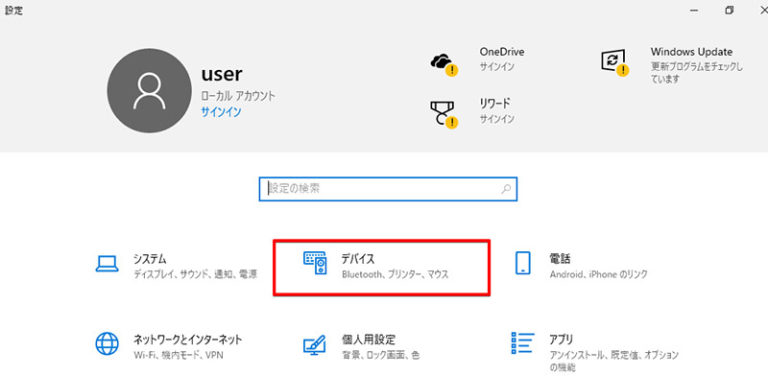
Task: Click the text 'Android、iPhone のリンク'
Action: pyautogui.click(x=599, y=275)
